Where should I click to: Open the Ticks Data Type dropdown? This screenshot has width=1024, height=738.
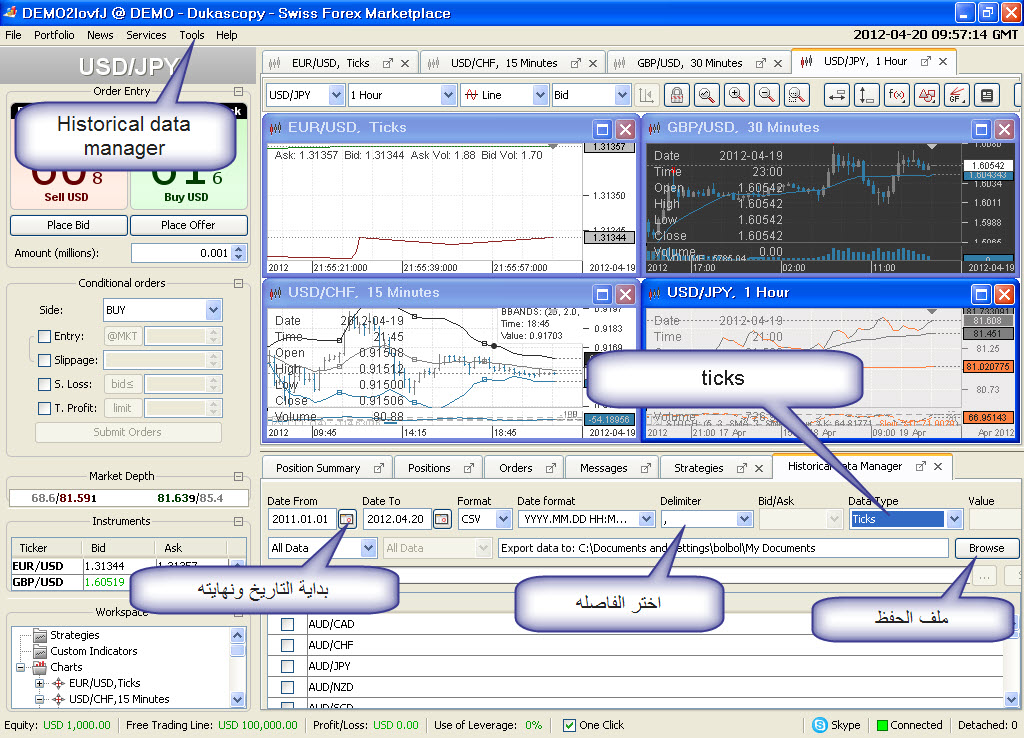955,519
